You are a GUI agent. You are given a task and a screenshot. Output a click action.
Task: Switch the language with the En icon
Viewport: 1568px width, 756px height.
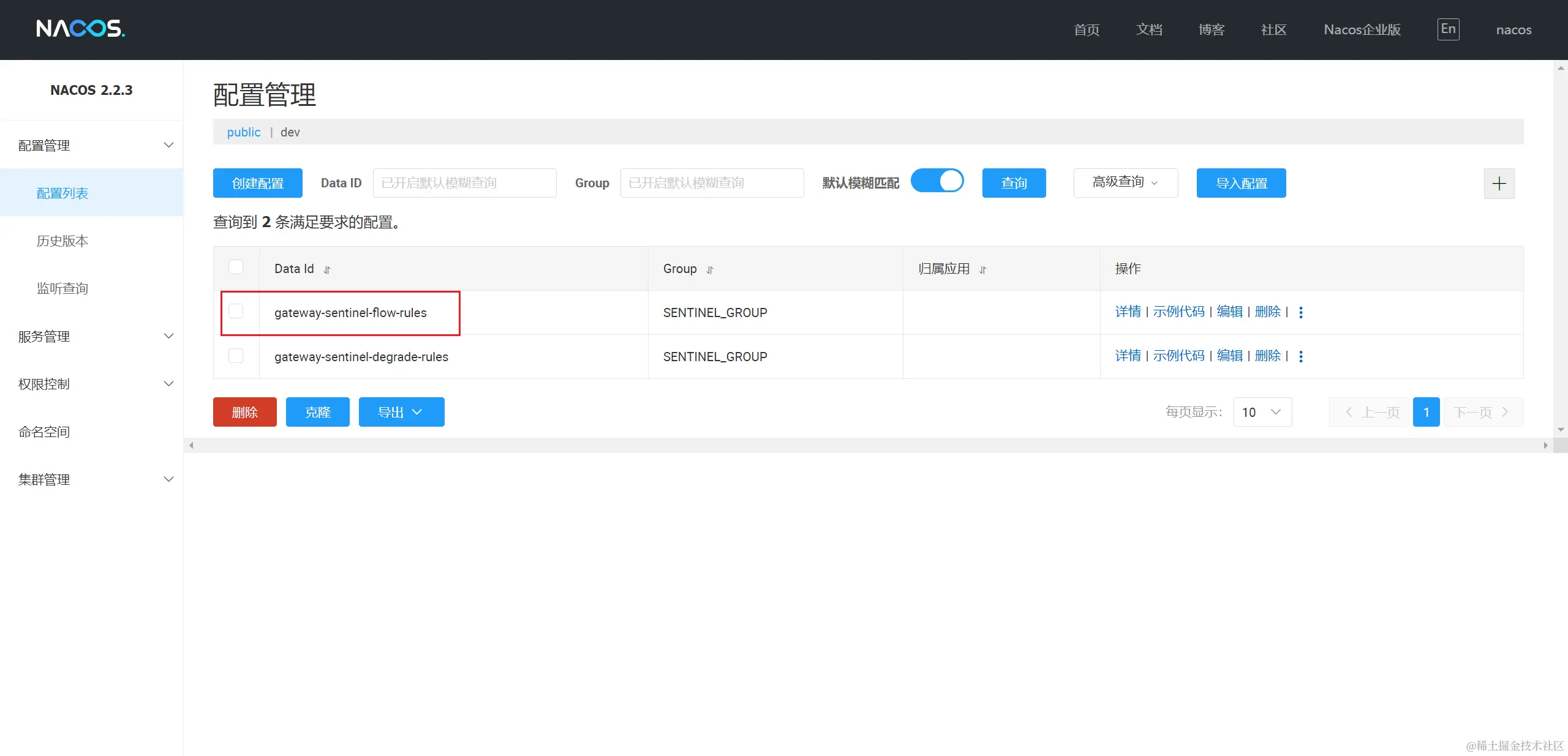point(1448,29)
